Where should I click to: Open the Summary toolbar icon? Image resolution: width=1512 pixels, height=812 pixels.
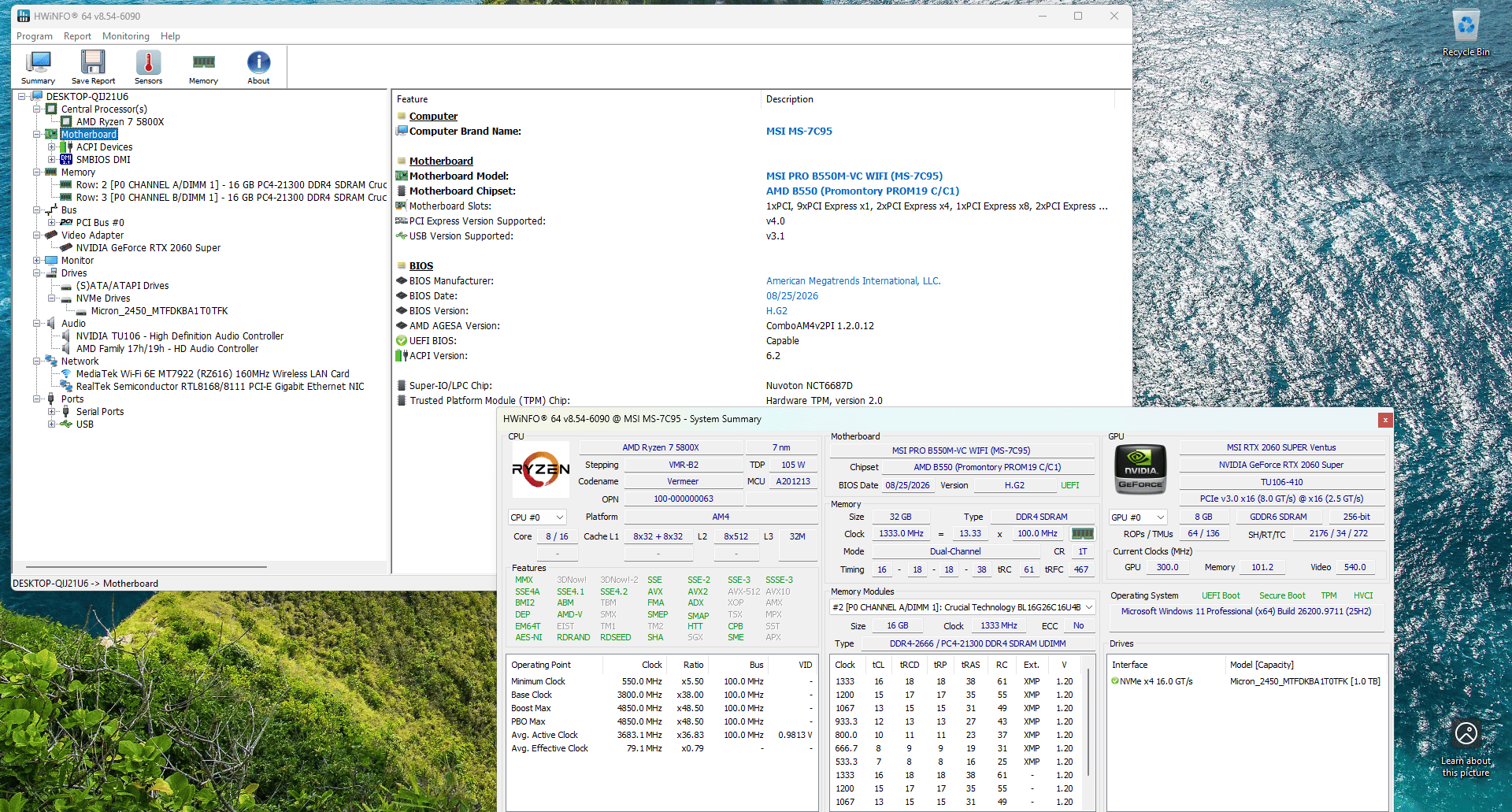tap(38, 68)
